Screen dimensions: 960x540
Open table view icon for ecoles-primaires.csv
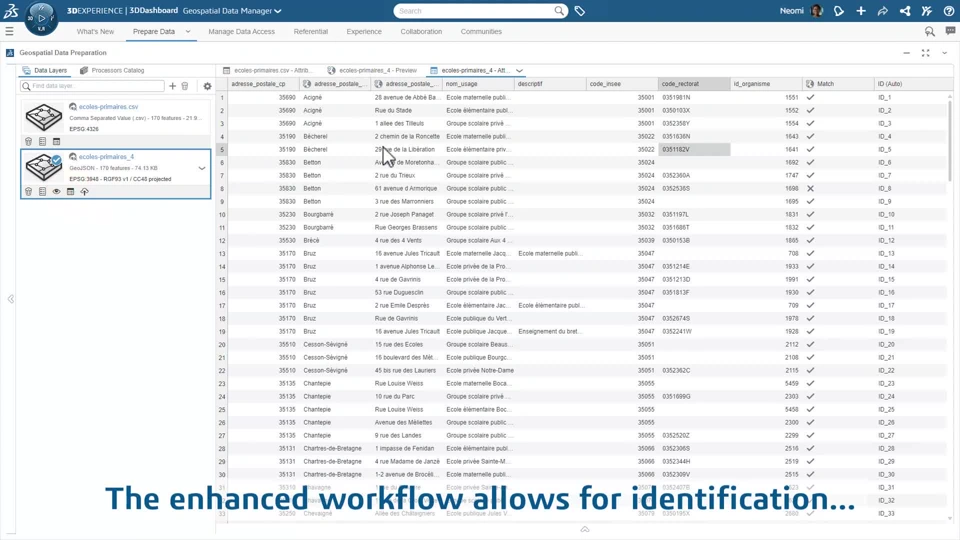(56, 141)
